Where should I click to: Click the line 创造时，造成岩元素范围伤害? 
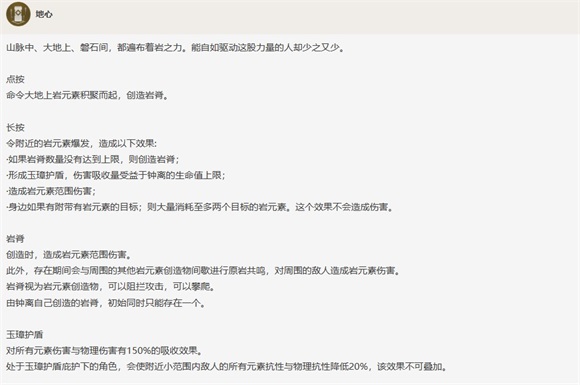[x=69, y=255]
